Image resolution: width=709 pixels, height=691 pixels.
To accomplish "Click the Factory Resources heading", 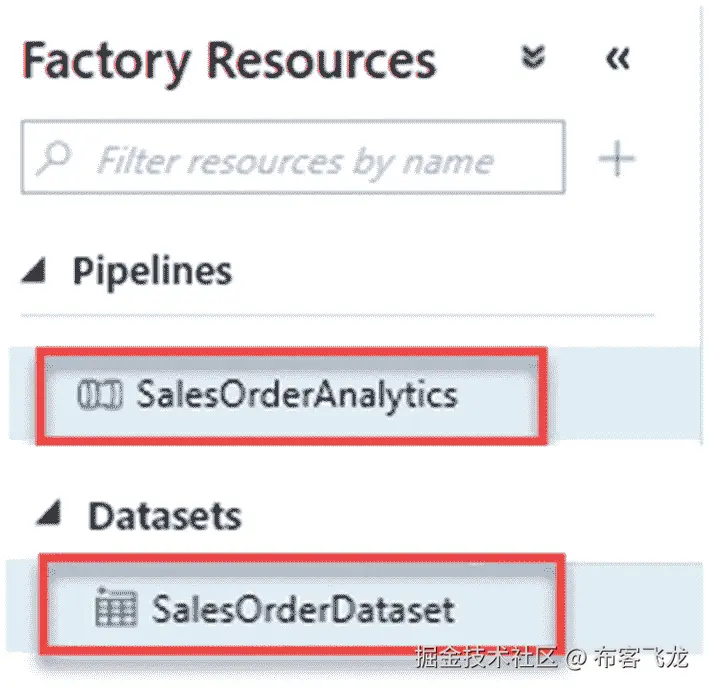I will coord(229,62).
